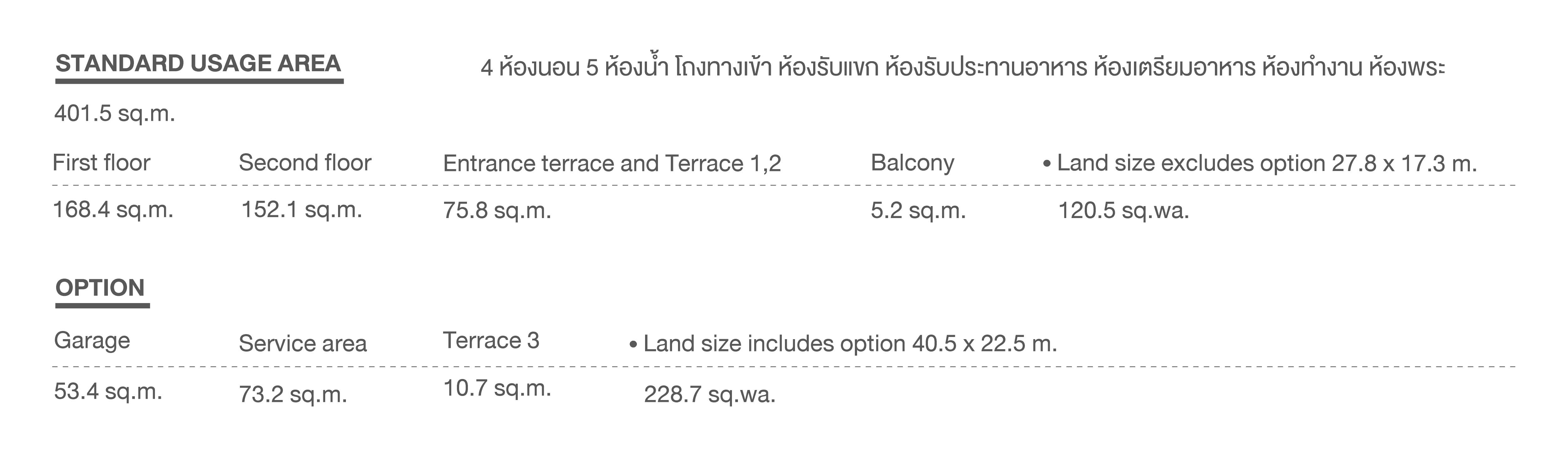1568x459 pixels.
Task: Click the STANDARD USAGE AREA heading
Action: point(199,64)
